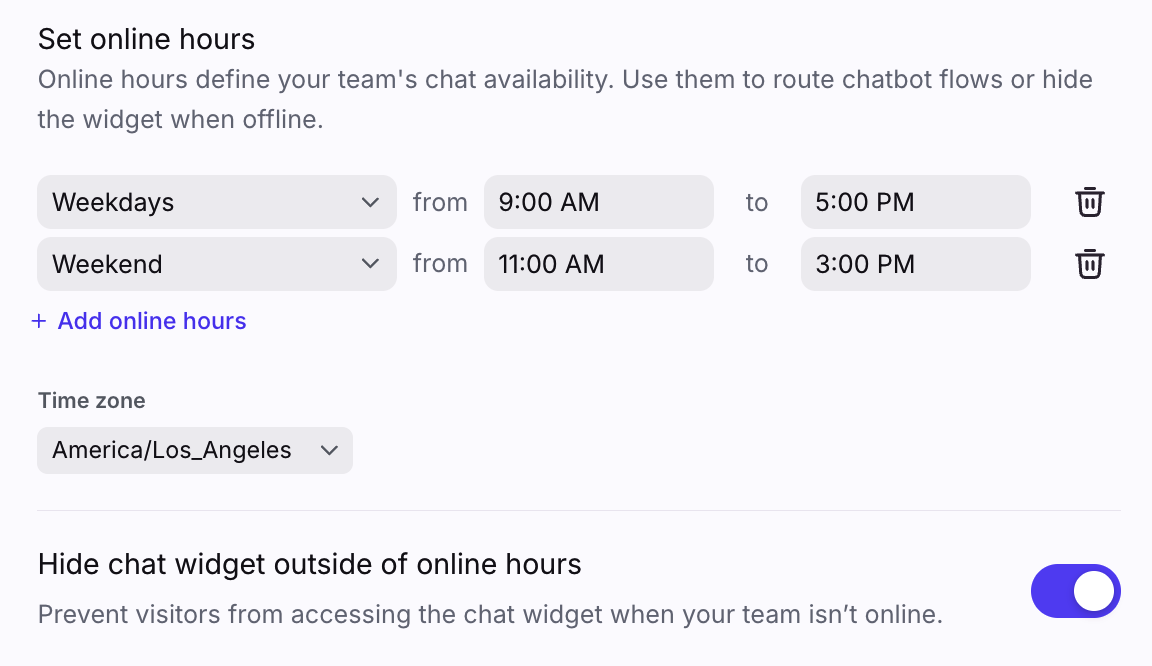Viewport: 1152px width, 666px height.
Task: Focus the 3:00 PM weekend end field
Action: [x=915, y=264]
